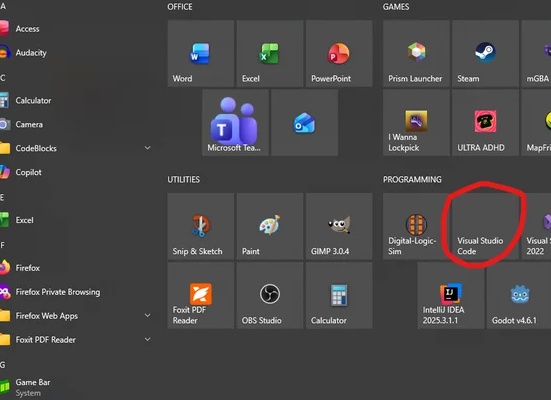Open Calculator tile in Utilities group
Image resolution: width=551 pixels, height=400 pixels.
[339, 296]
